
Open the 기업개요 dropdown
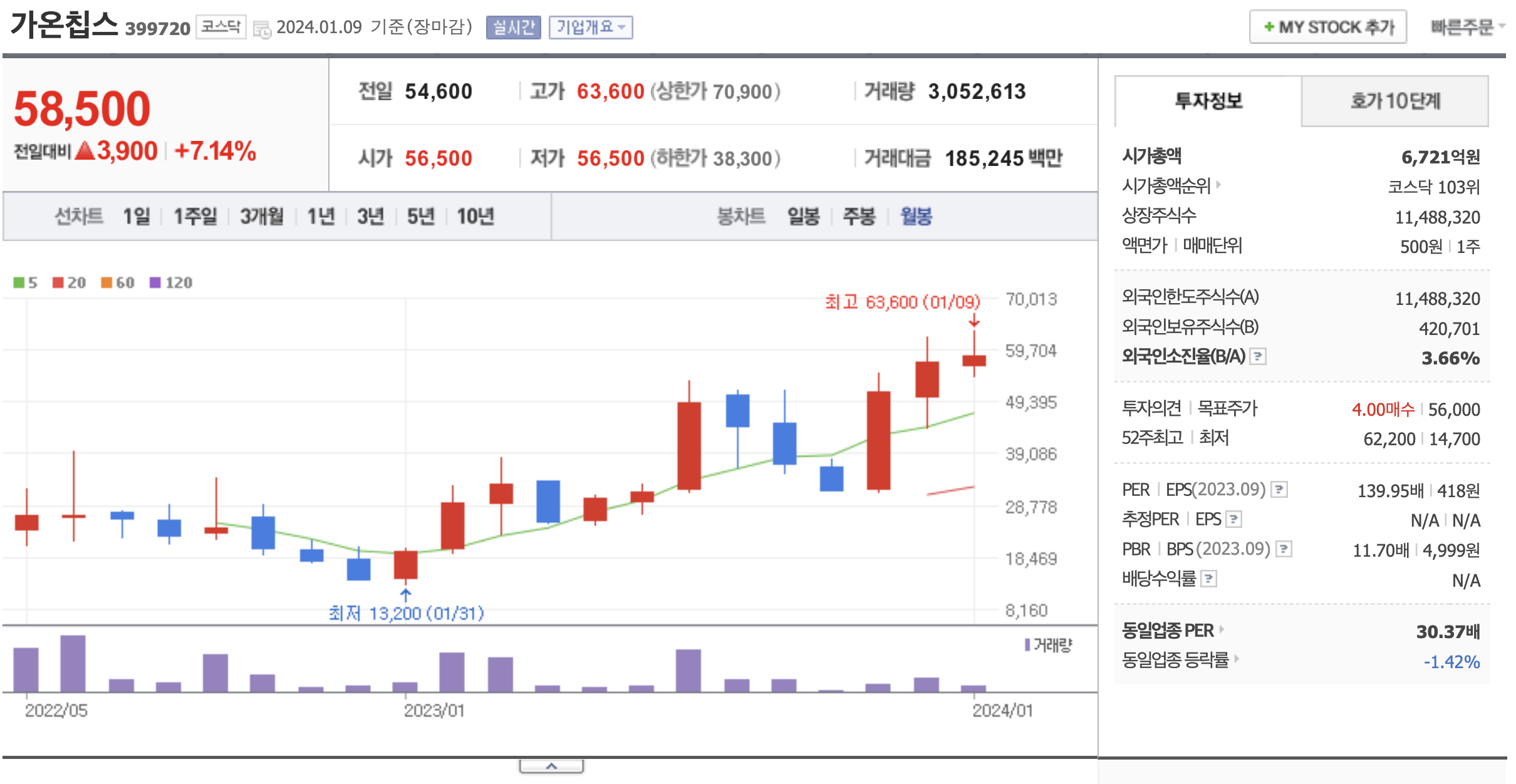coord(590,28)
